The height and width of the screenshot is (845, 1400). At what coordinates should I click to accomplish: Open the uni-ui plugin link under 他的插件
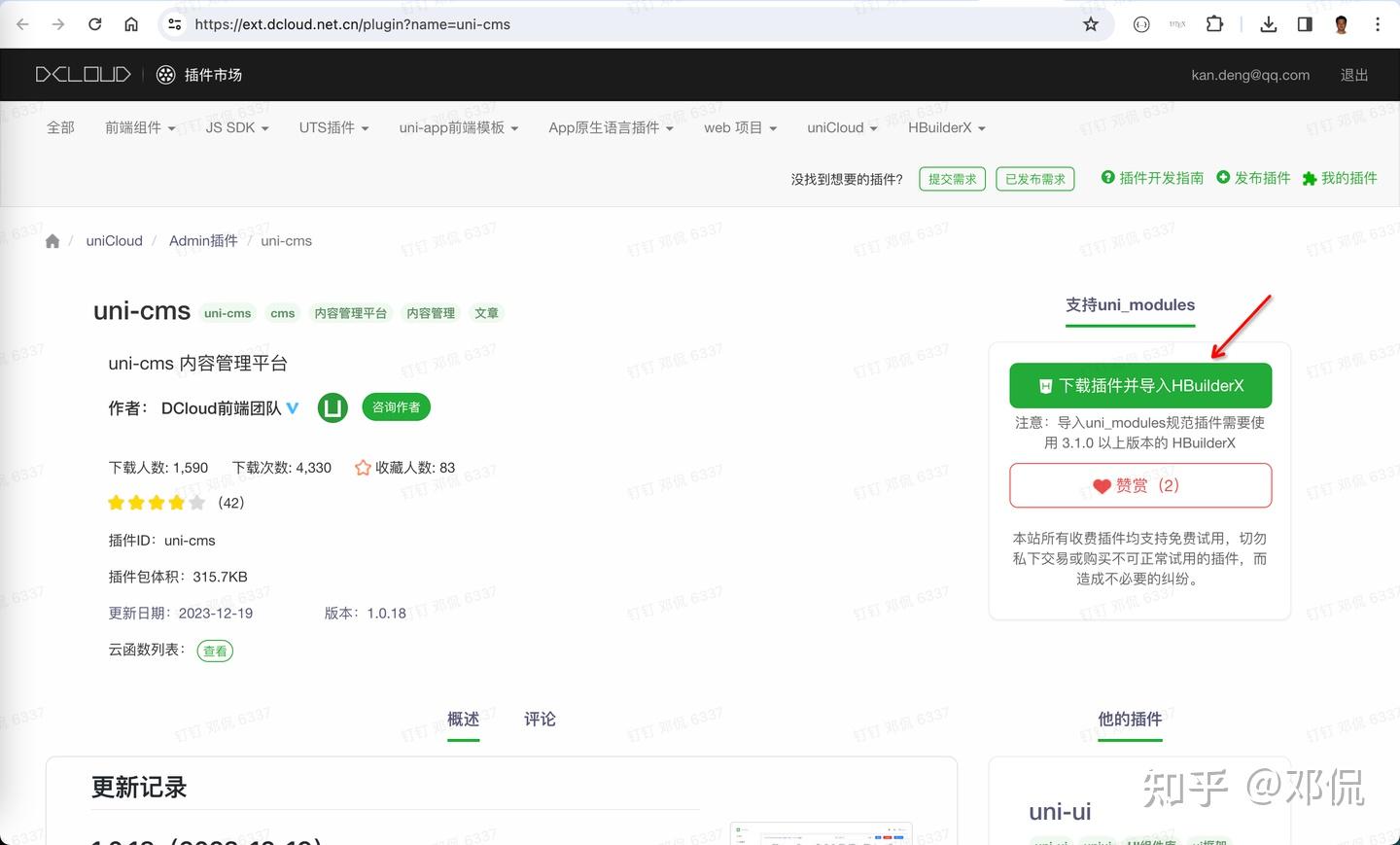click(1060, 812)
